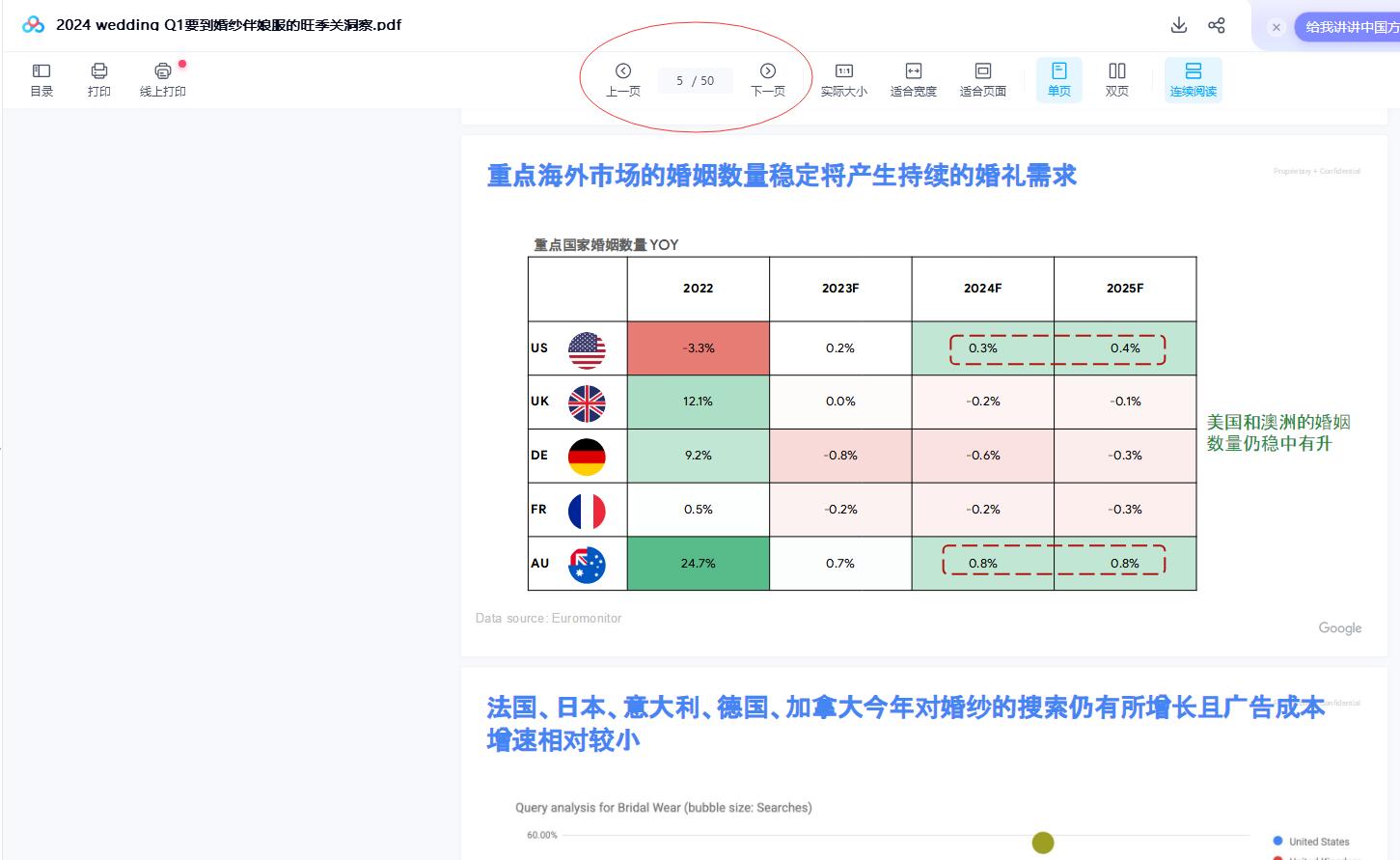
Task: Click the 实际大小 actual size icon
Action: coord(844,79)
